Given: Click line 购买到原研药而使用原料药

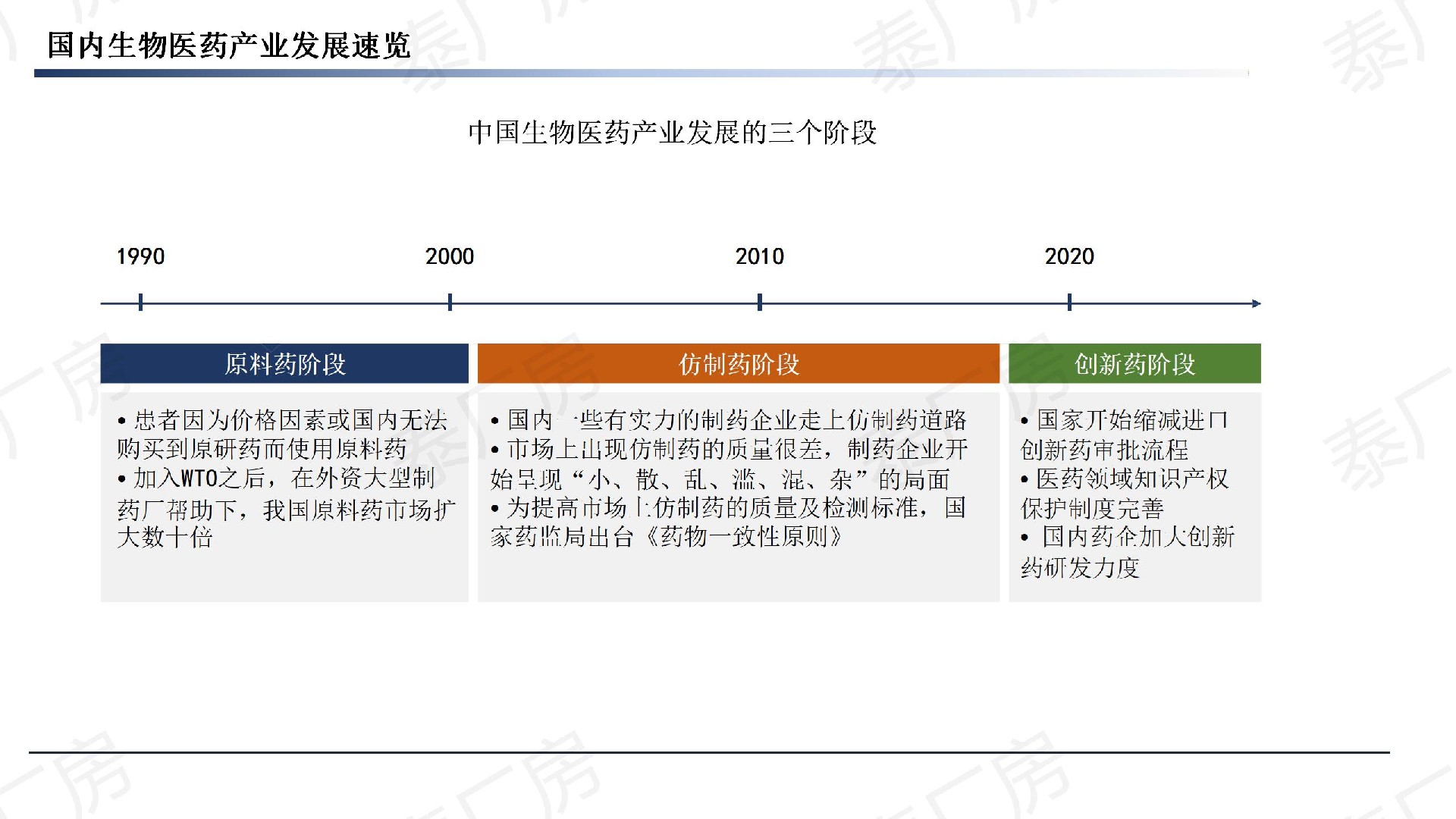Looking at the screenshot, I should click(262, 449).
